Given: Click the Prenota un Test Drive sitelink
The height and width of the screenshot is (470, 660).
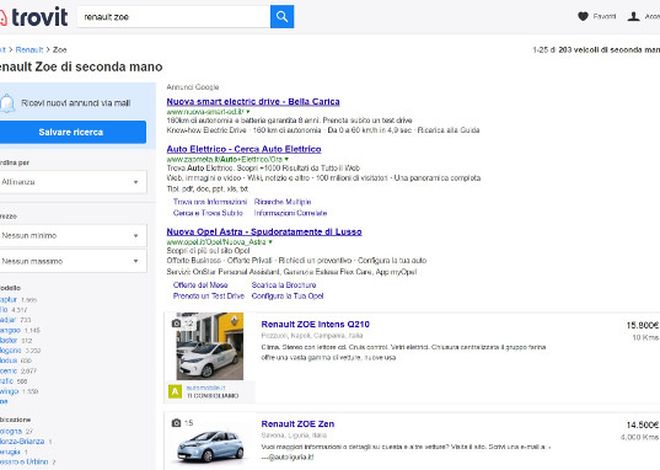Looking at the screenshot, I should tap(208, 296).
